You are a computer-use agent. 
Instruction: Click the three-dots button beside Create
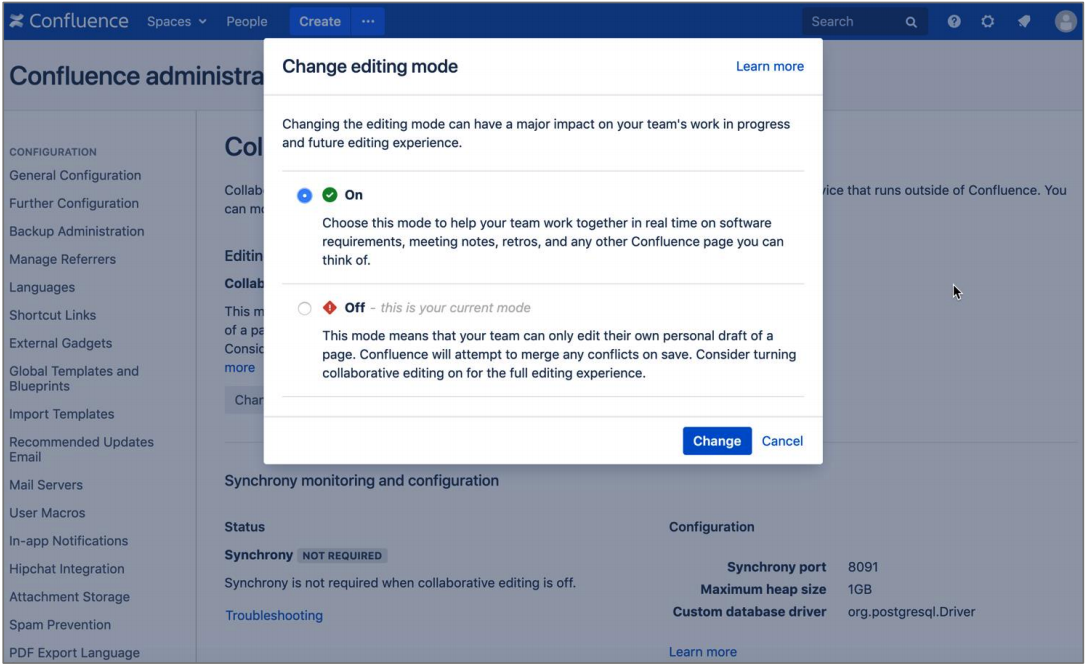point(367,21)
